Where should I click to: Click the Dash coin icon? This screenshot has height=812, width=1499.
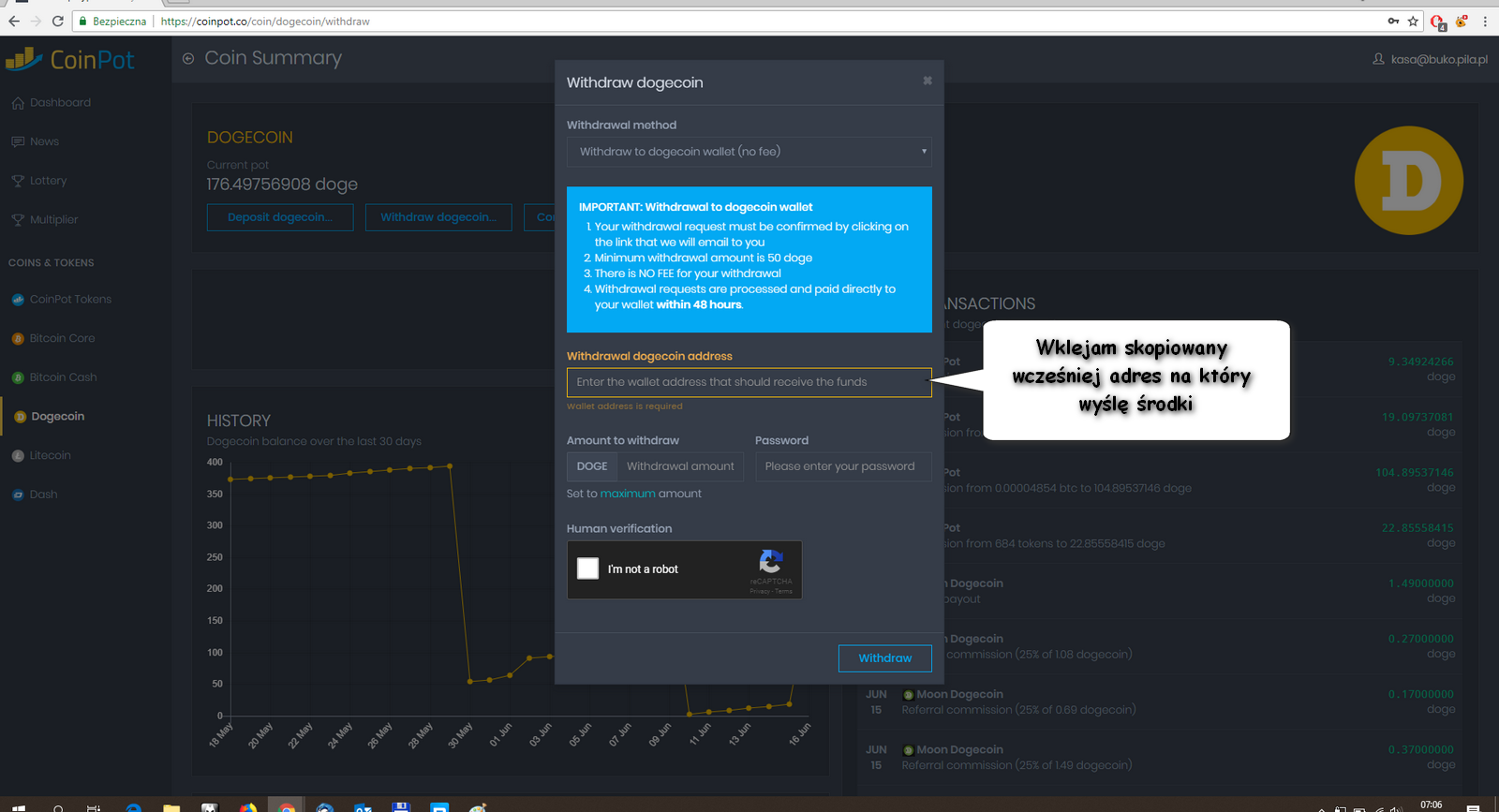[18, 495]
